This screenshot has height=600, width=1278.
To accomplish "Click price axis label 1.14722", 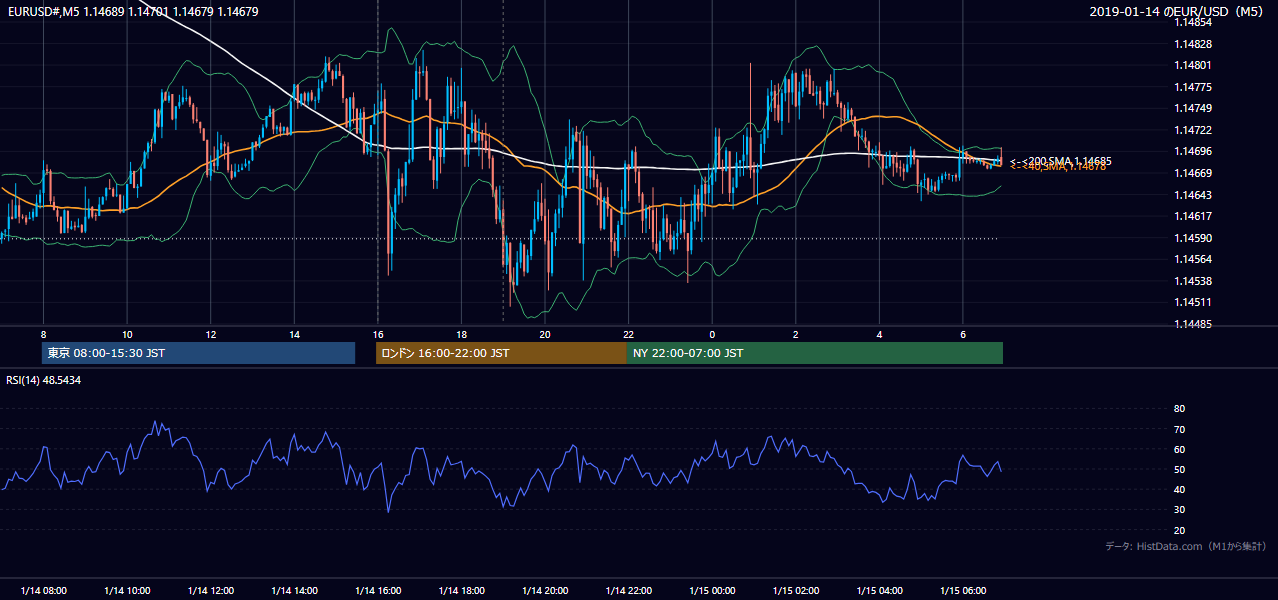I will click(x=1194, y=130).
